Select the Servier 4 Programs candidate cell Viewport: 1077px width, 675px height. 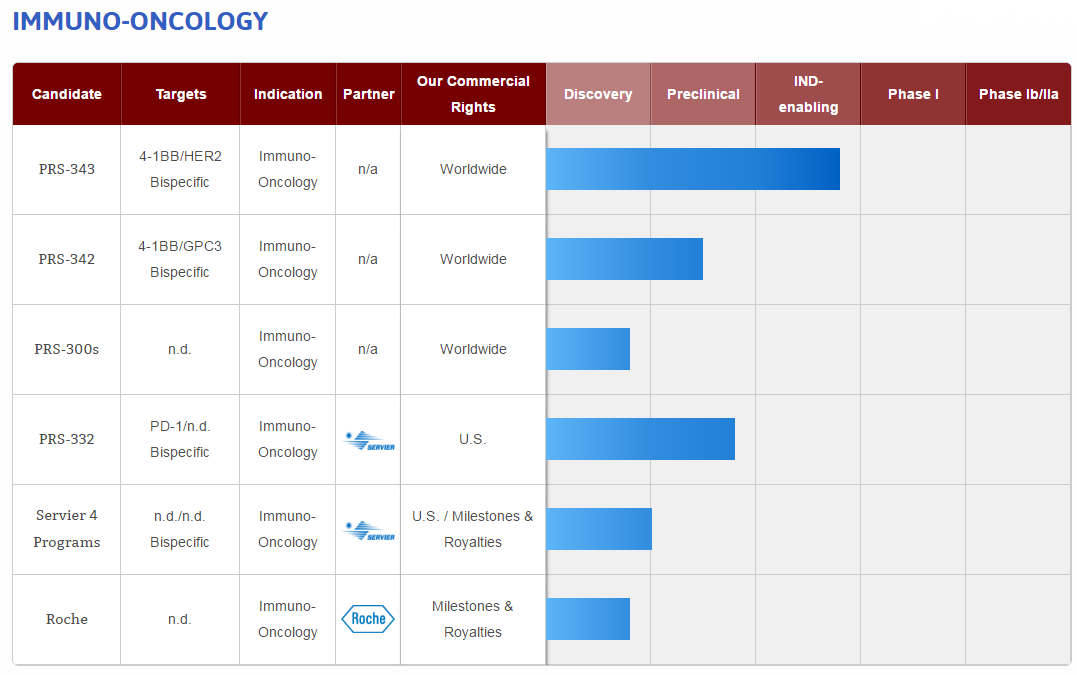pyautogui.click(x=67, y=529)
